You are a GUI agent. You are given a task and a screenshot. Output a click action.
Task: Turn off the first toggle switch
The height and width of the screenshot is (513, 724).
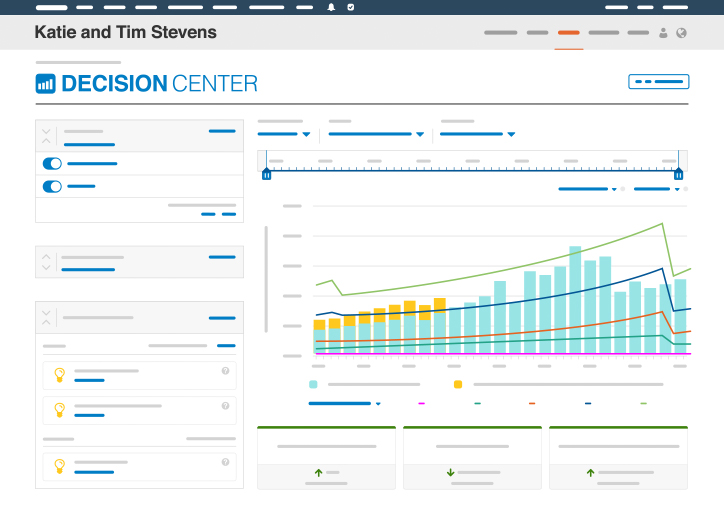click(x=52, y=163)
